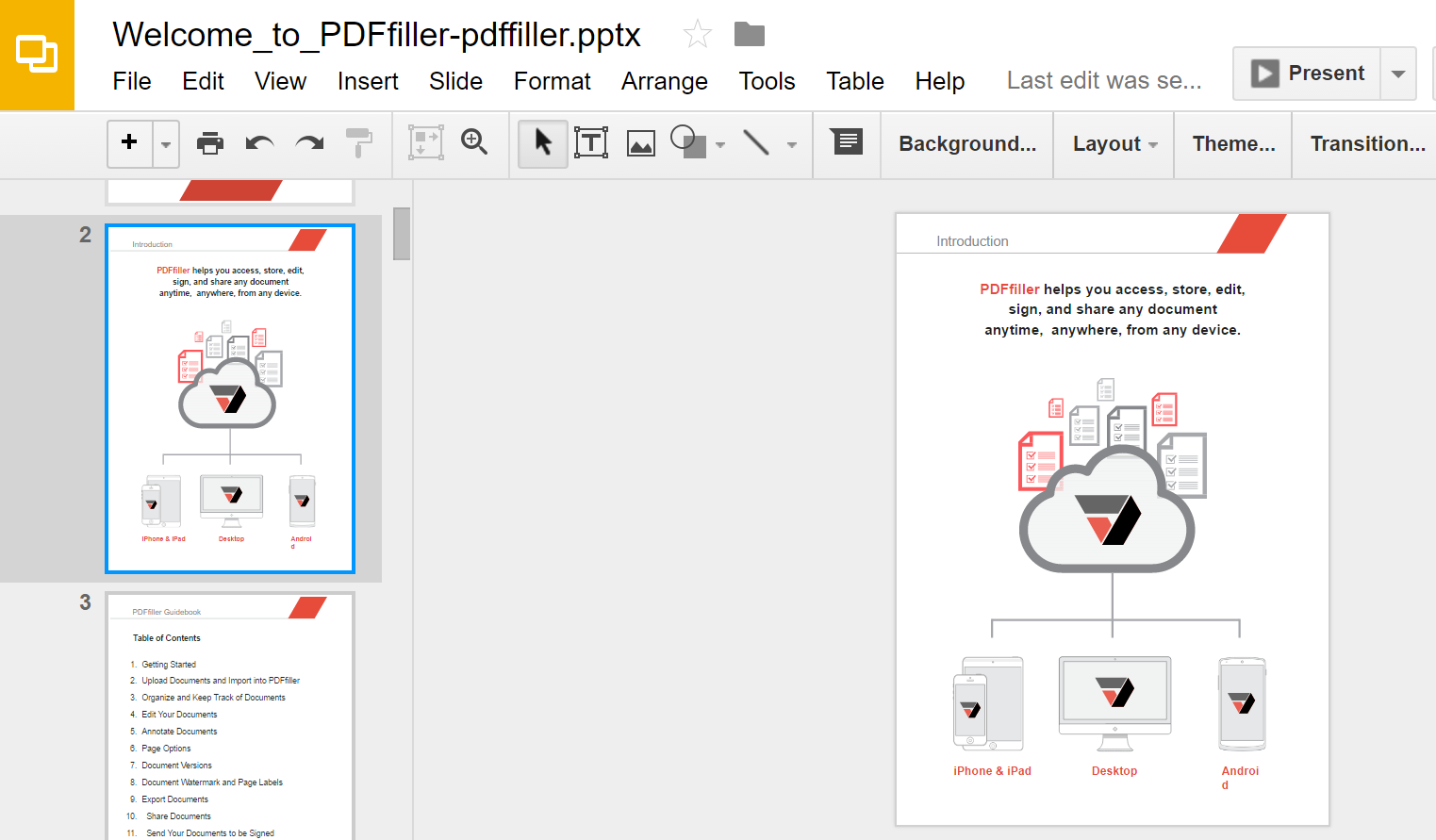
Task: Open the Tools menu
Action: [x=767, y=81]
